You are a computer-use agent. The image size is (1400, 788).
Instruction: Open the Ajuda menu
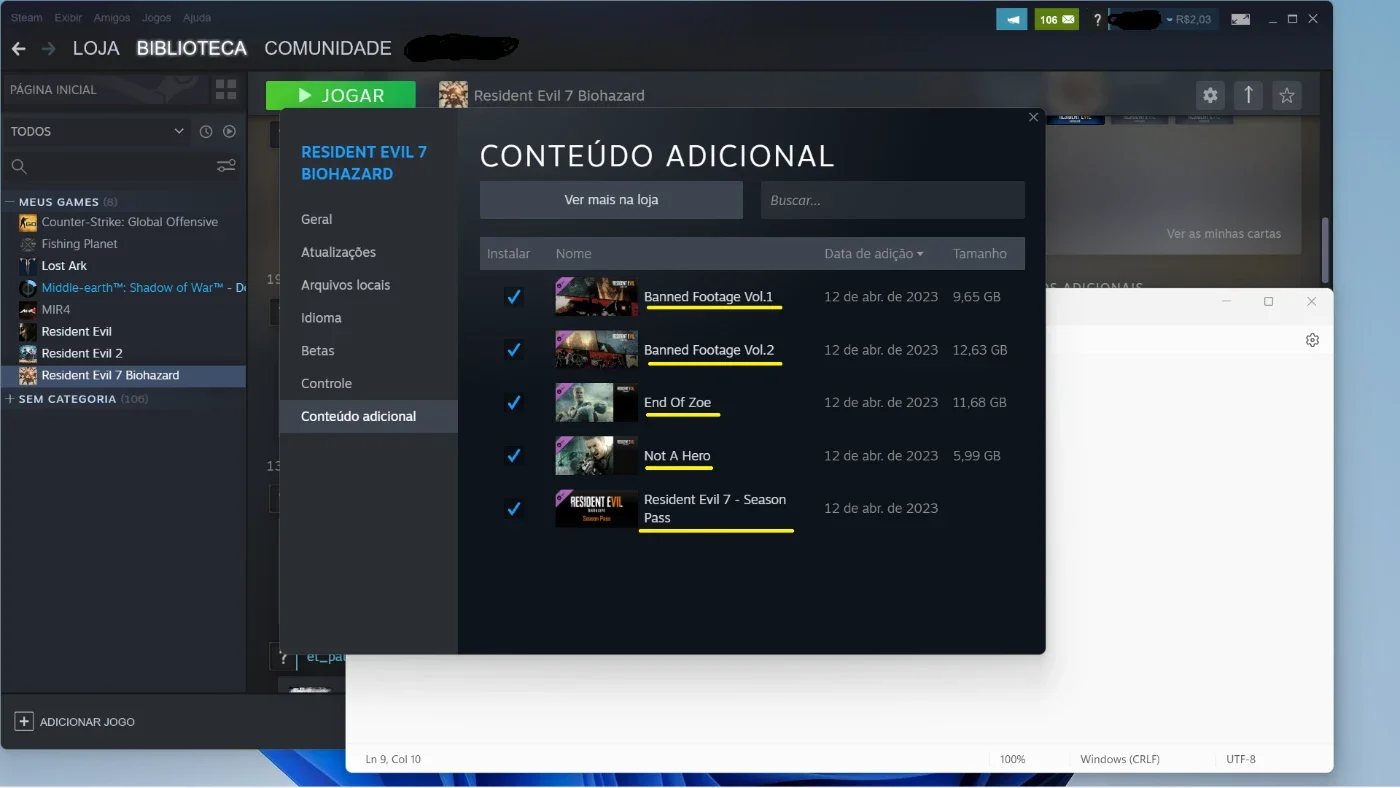click(x=197, y=18)
